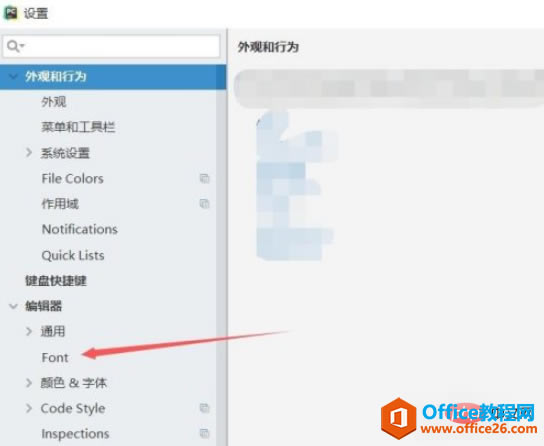The image size is (544, 446).
Task: Collapse the 外观和行为 section chevron
Action: (13, 76)
